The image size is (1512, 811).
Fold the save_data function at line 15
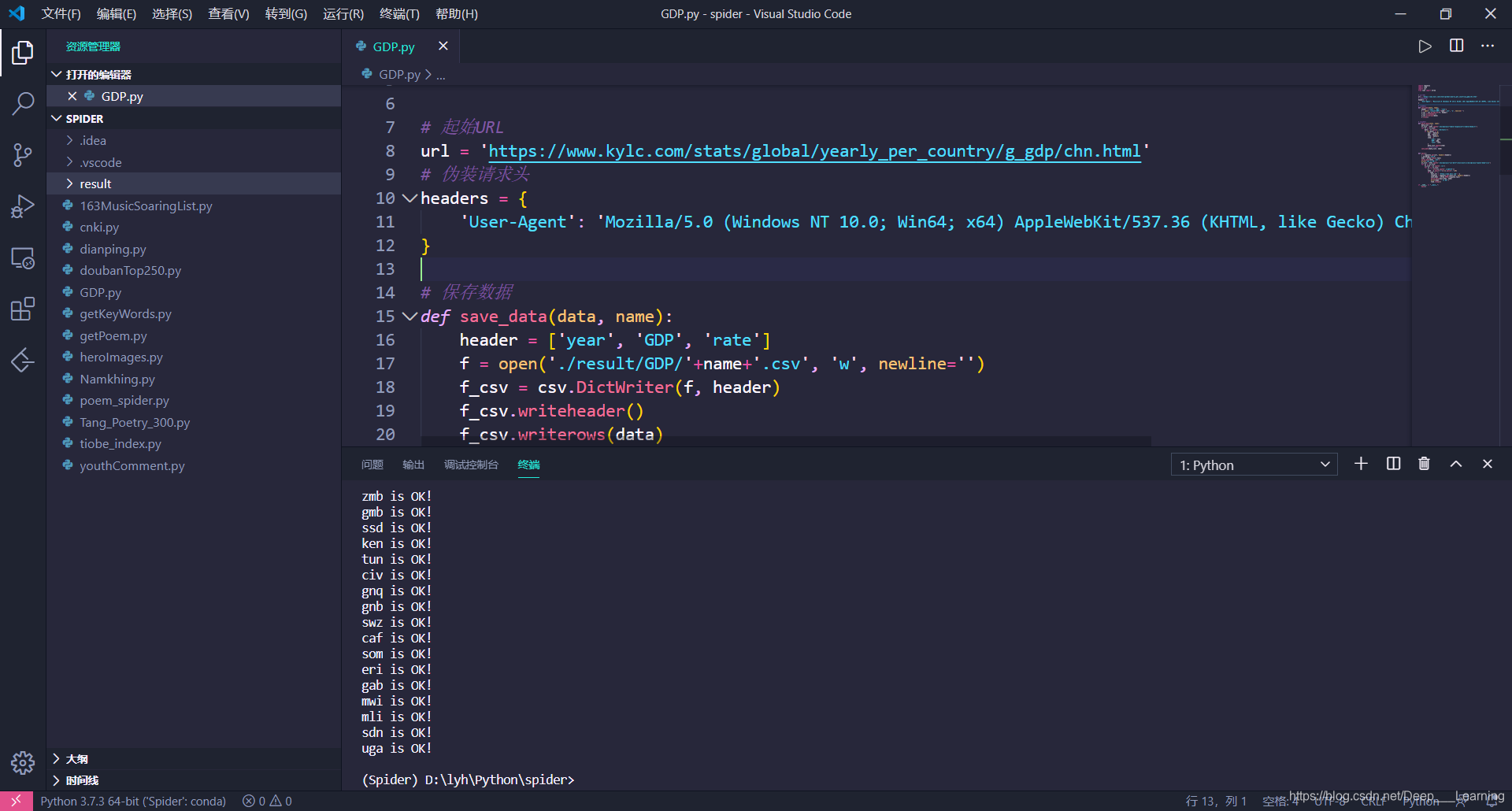pos(409,316)
